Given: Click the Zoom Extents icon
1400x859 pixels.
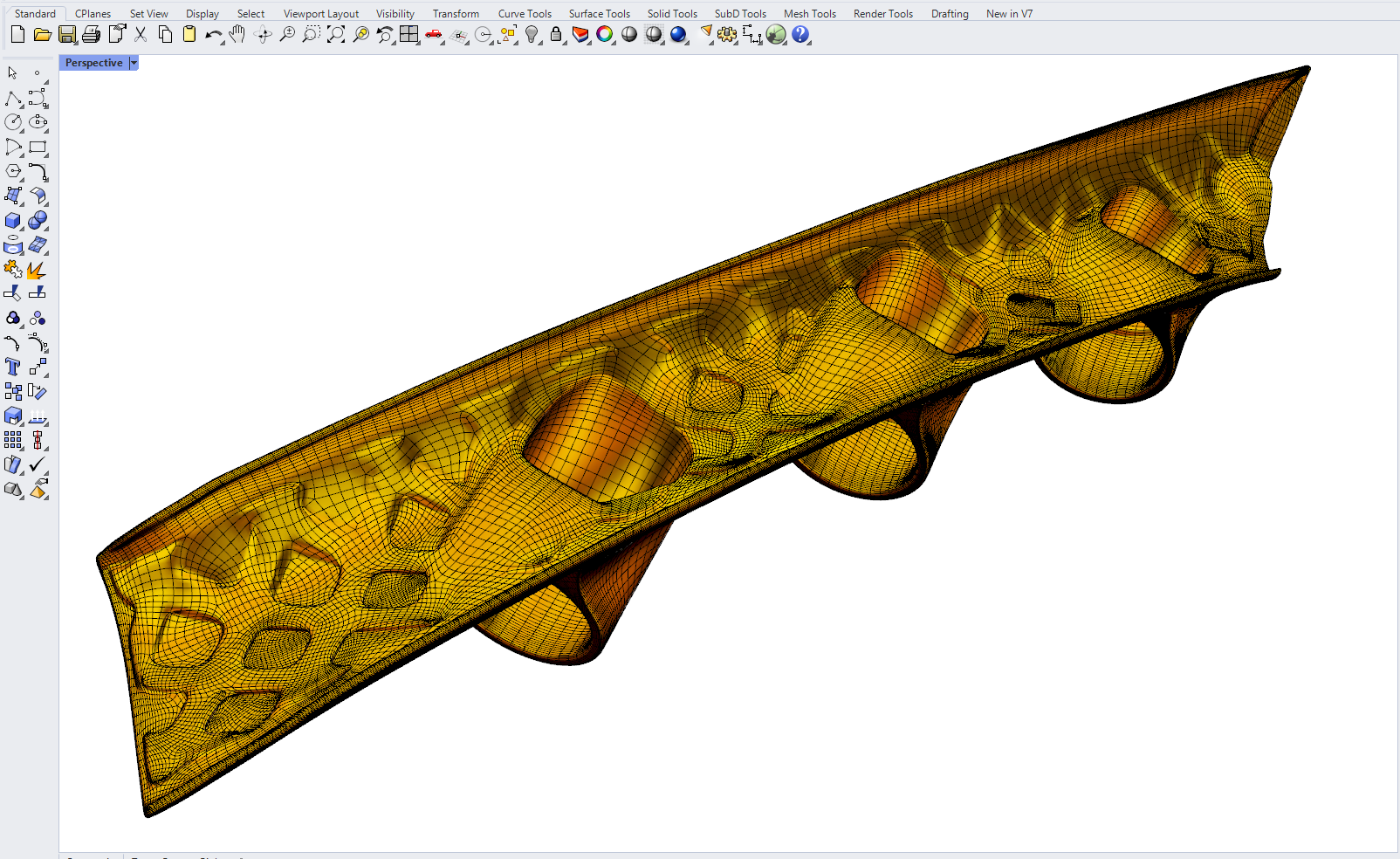Looking at the screenshot, I should [x=335, y=35].
